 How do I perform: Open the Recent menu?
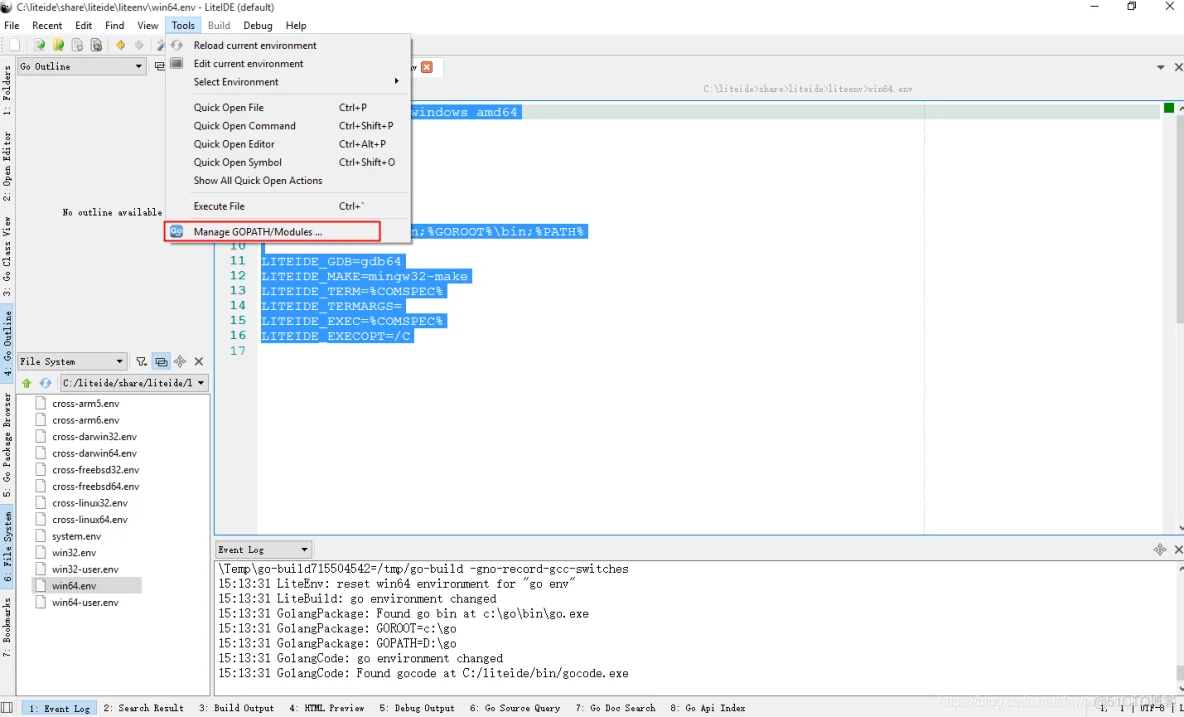(x=47, y=25)
